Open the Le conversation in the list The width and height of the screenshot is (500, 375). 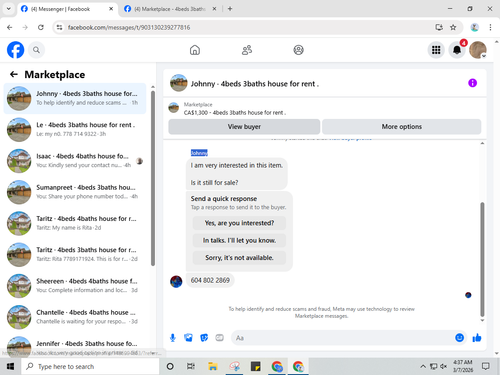75,129
